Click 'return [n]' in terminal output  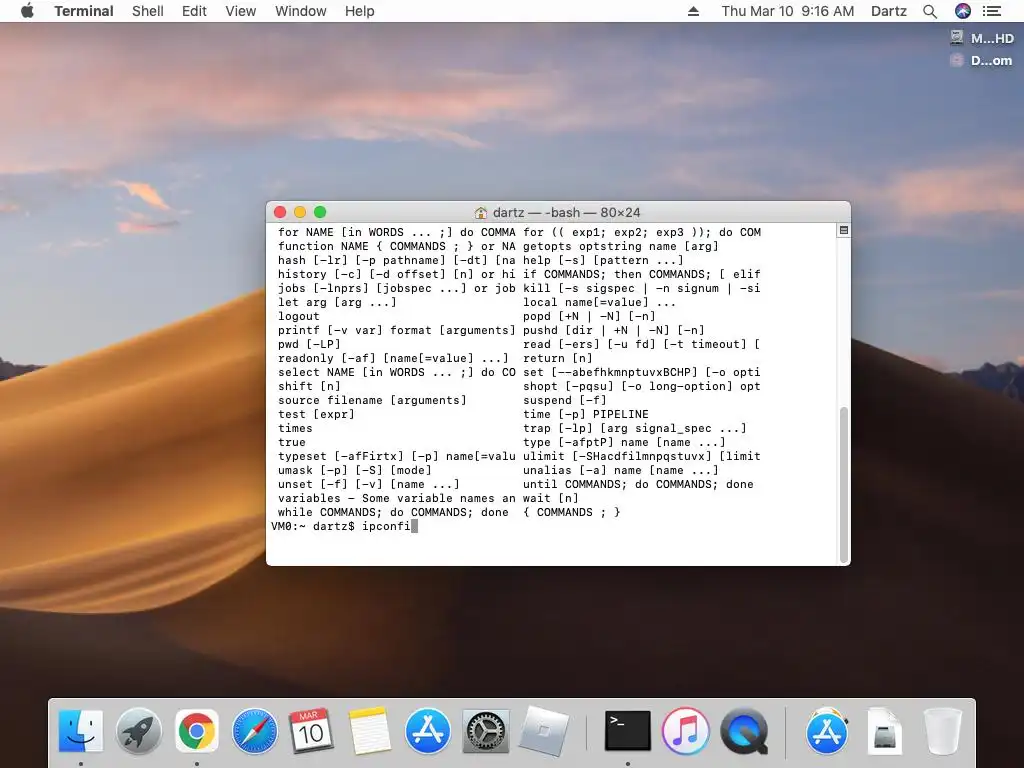[x=558, y=359]
